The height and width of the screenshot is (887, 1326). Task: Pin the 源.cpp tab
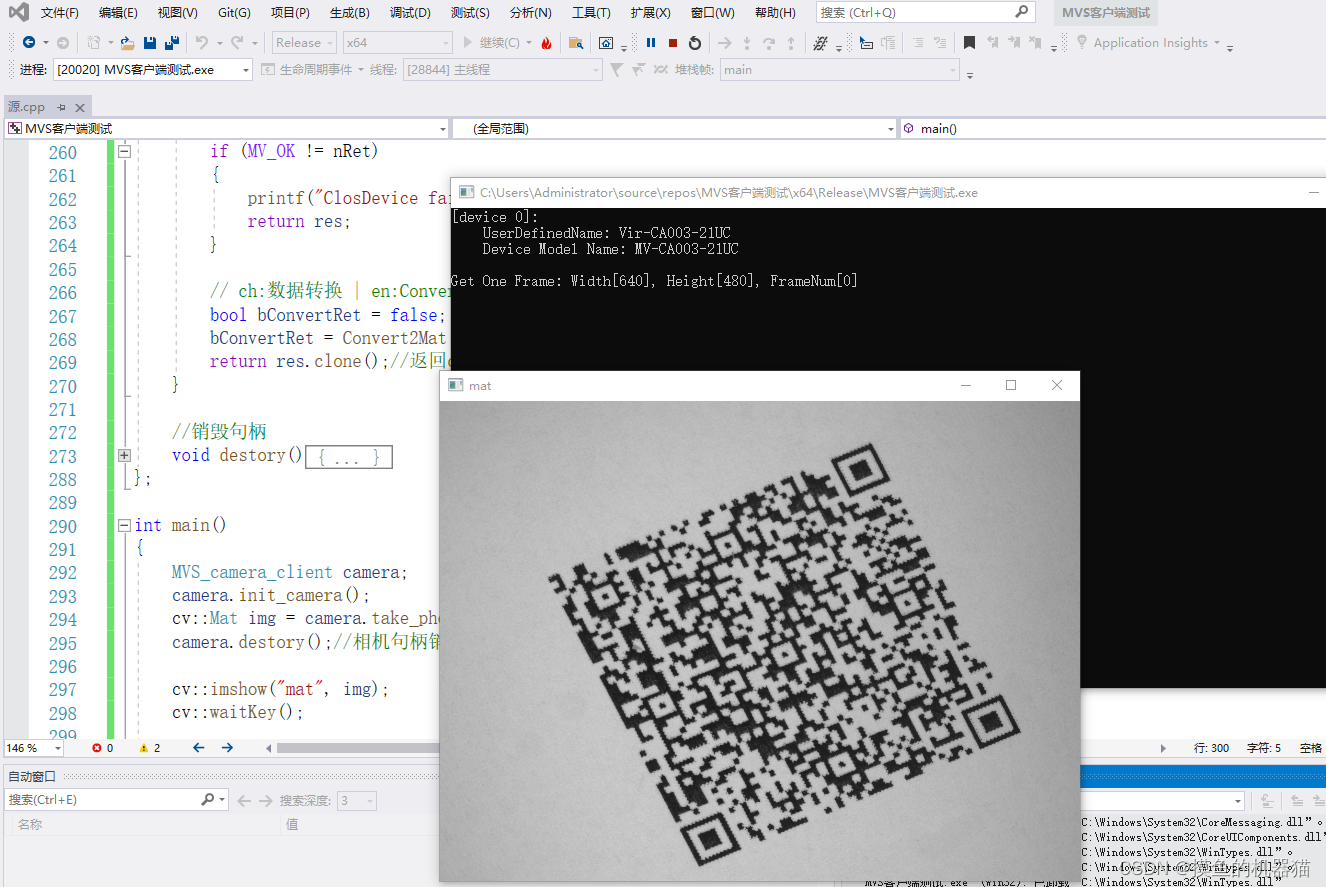(60, 107)
